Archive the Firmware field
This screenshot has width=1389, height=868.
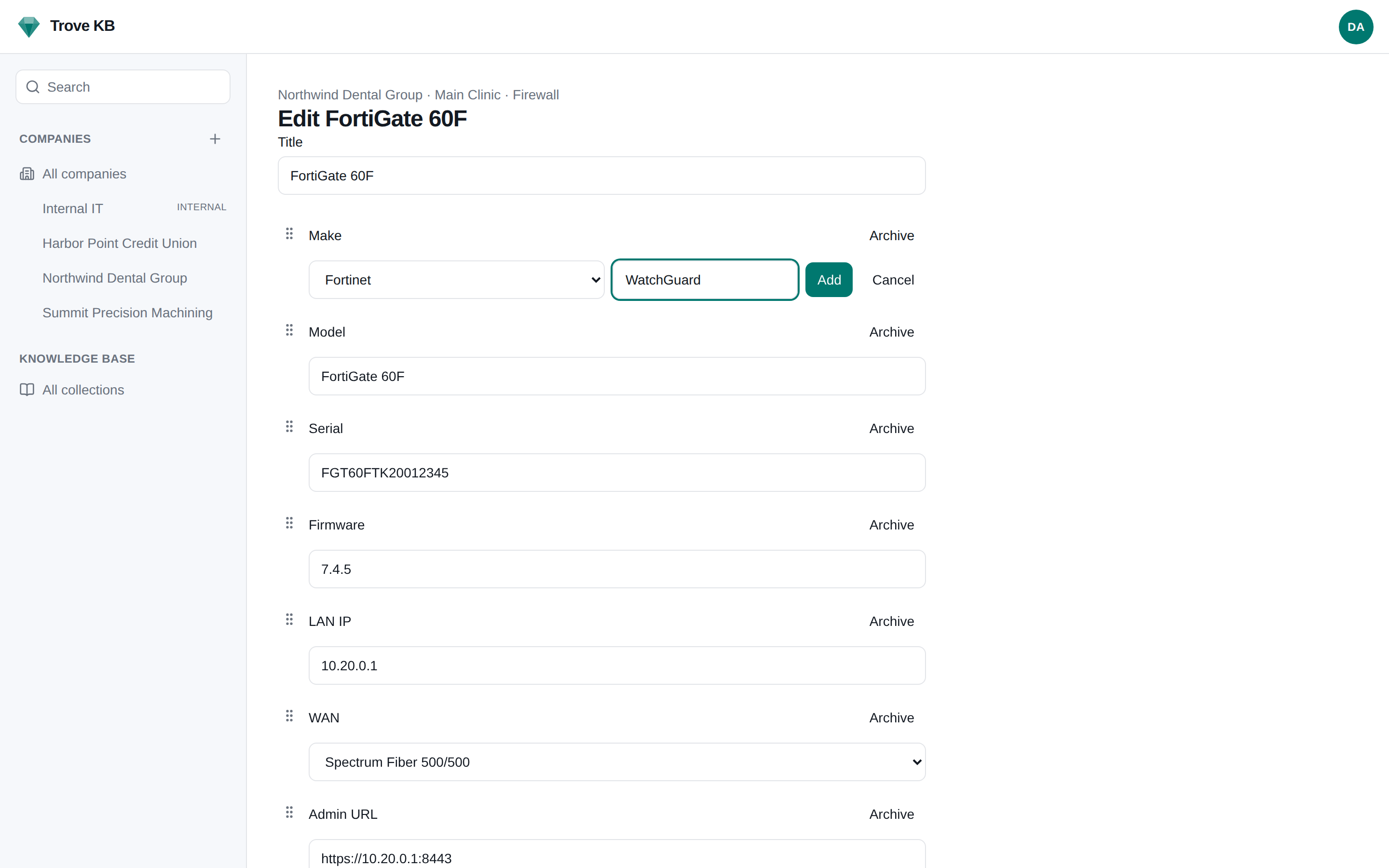coord(891,525)
